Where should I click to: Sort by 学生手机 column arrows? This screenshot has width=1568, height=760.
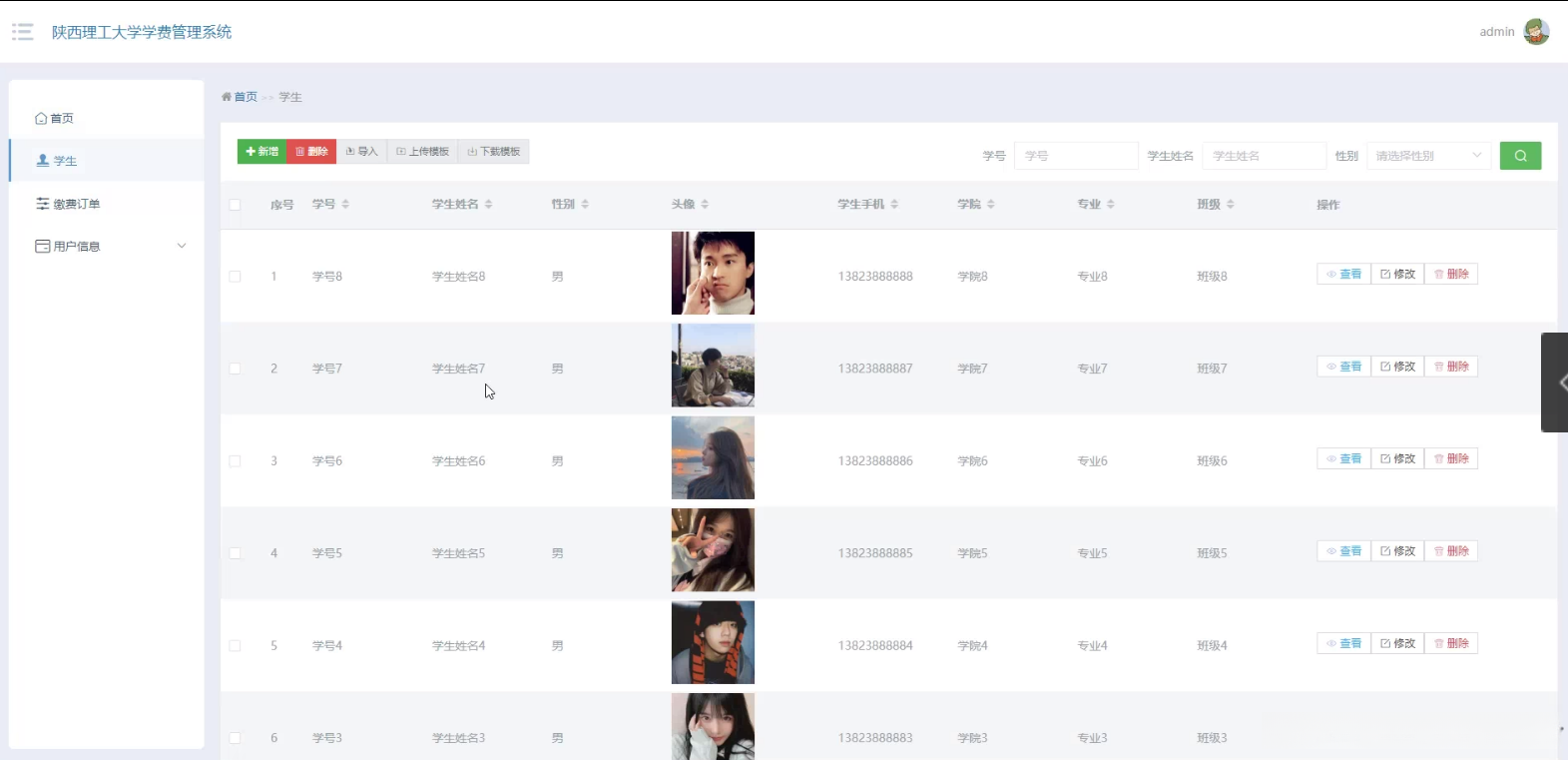pos(894,204)
